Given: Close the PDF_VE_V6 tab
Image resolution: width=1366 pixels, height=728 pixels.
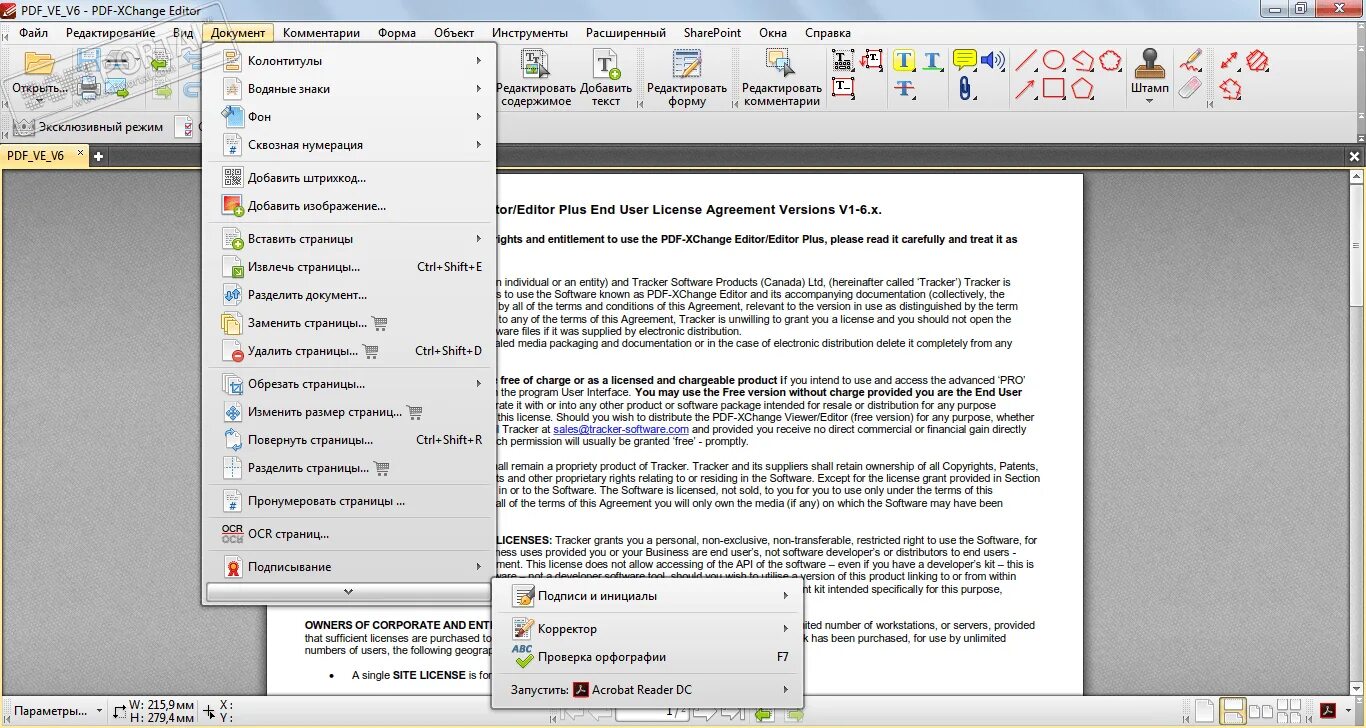Looking at the screenshot, I should [81, 155].
